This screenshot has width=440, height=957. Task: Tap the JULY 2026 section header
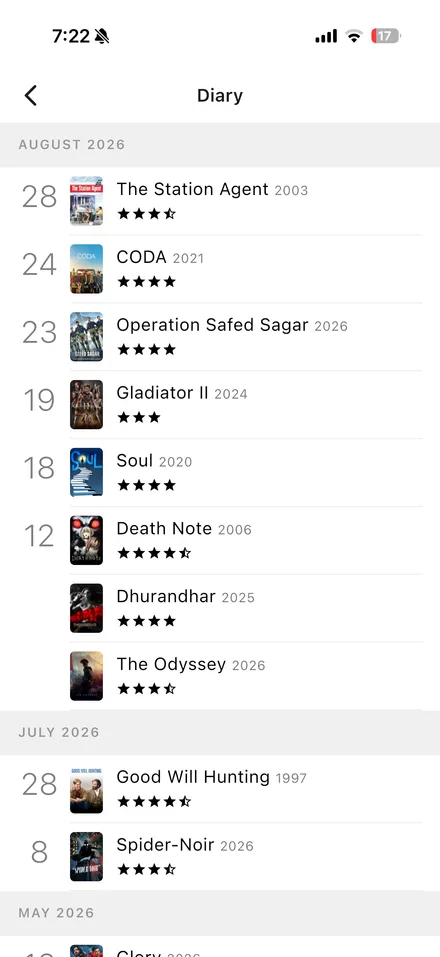pos(220,732)
